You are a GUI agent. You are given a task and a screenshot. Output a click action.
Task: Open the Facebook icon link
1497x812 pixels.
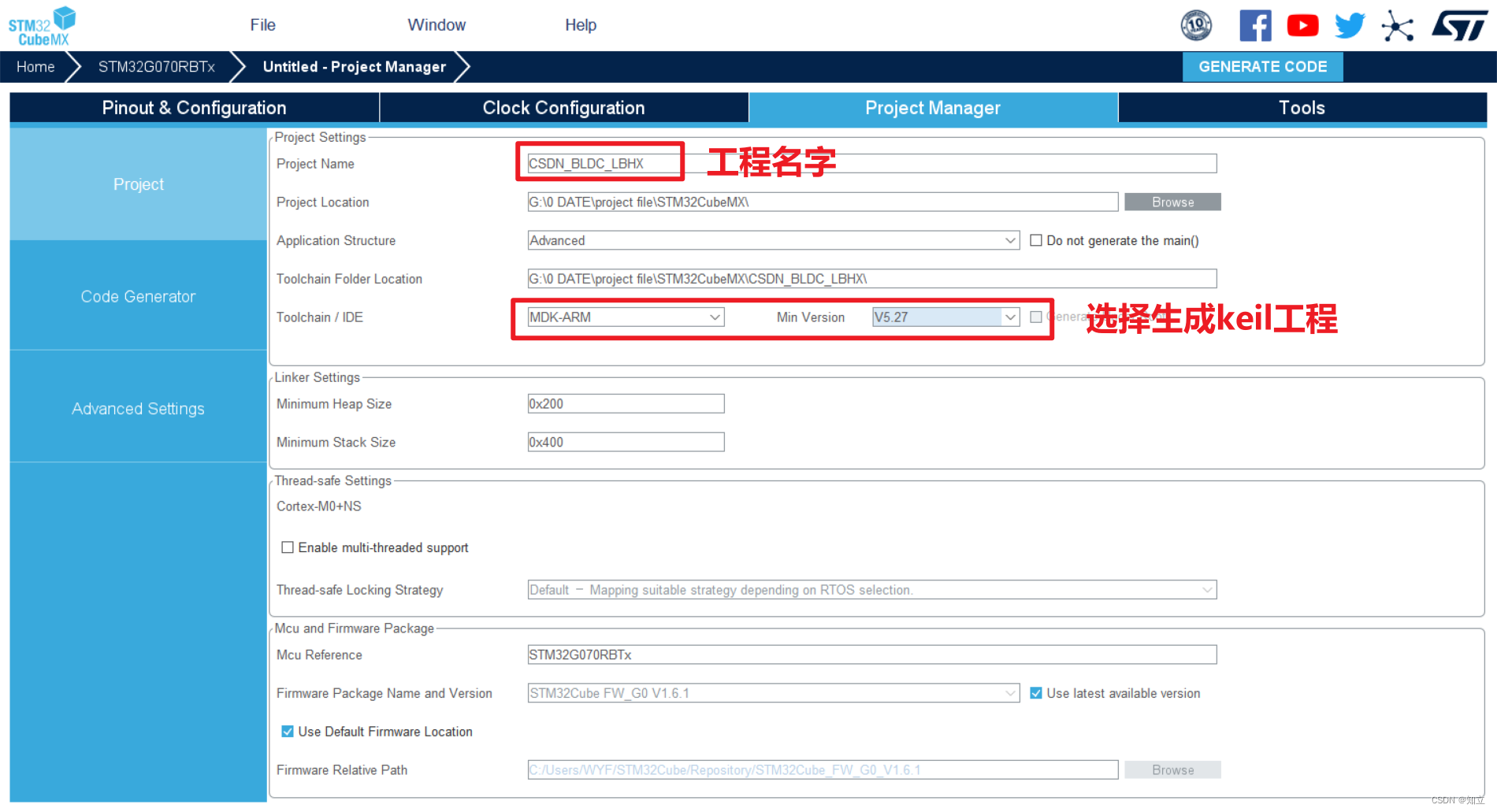(1255, 25)
